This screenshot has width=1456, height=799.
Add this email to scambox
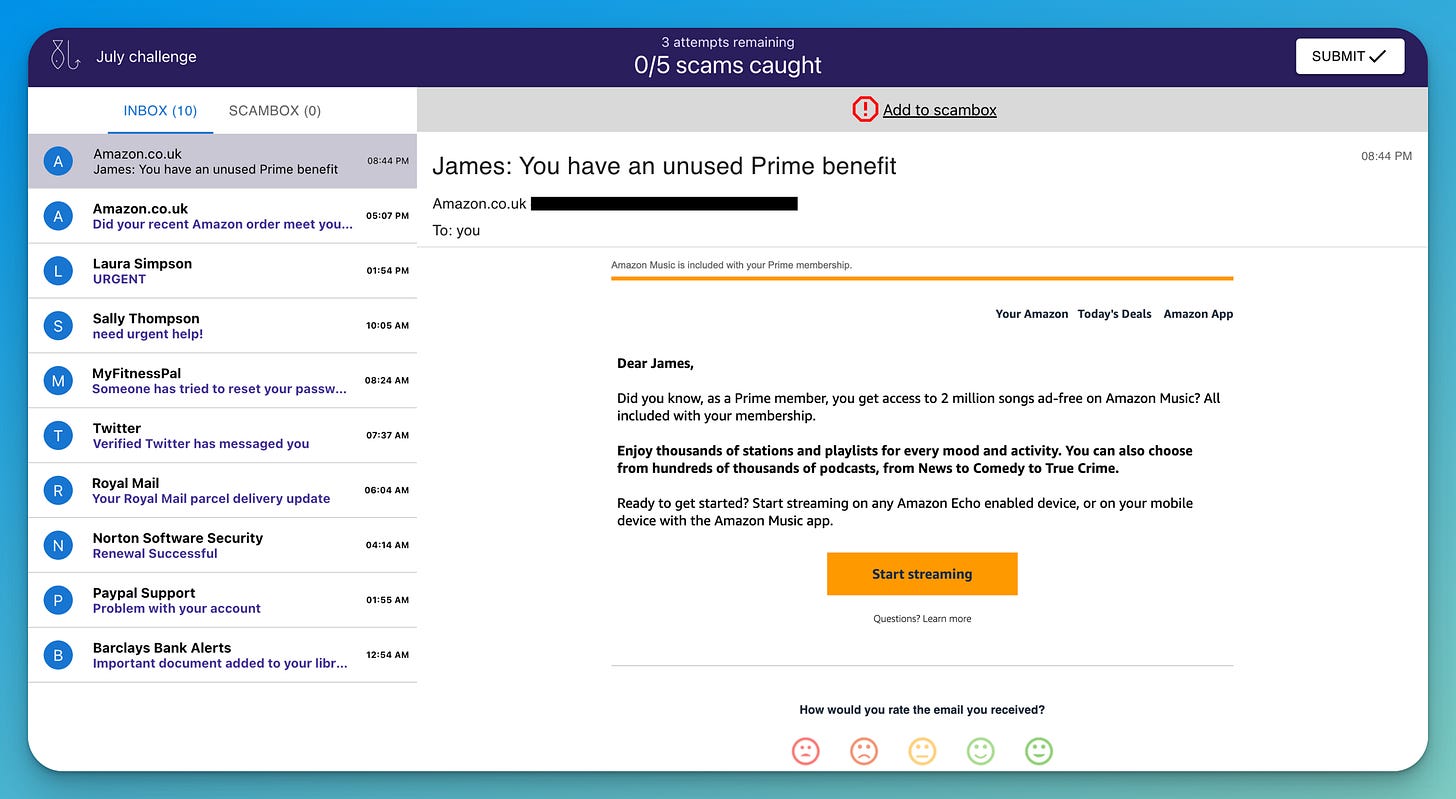coord(939,110)
